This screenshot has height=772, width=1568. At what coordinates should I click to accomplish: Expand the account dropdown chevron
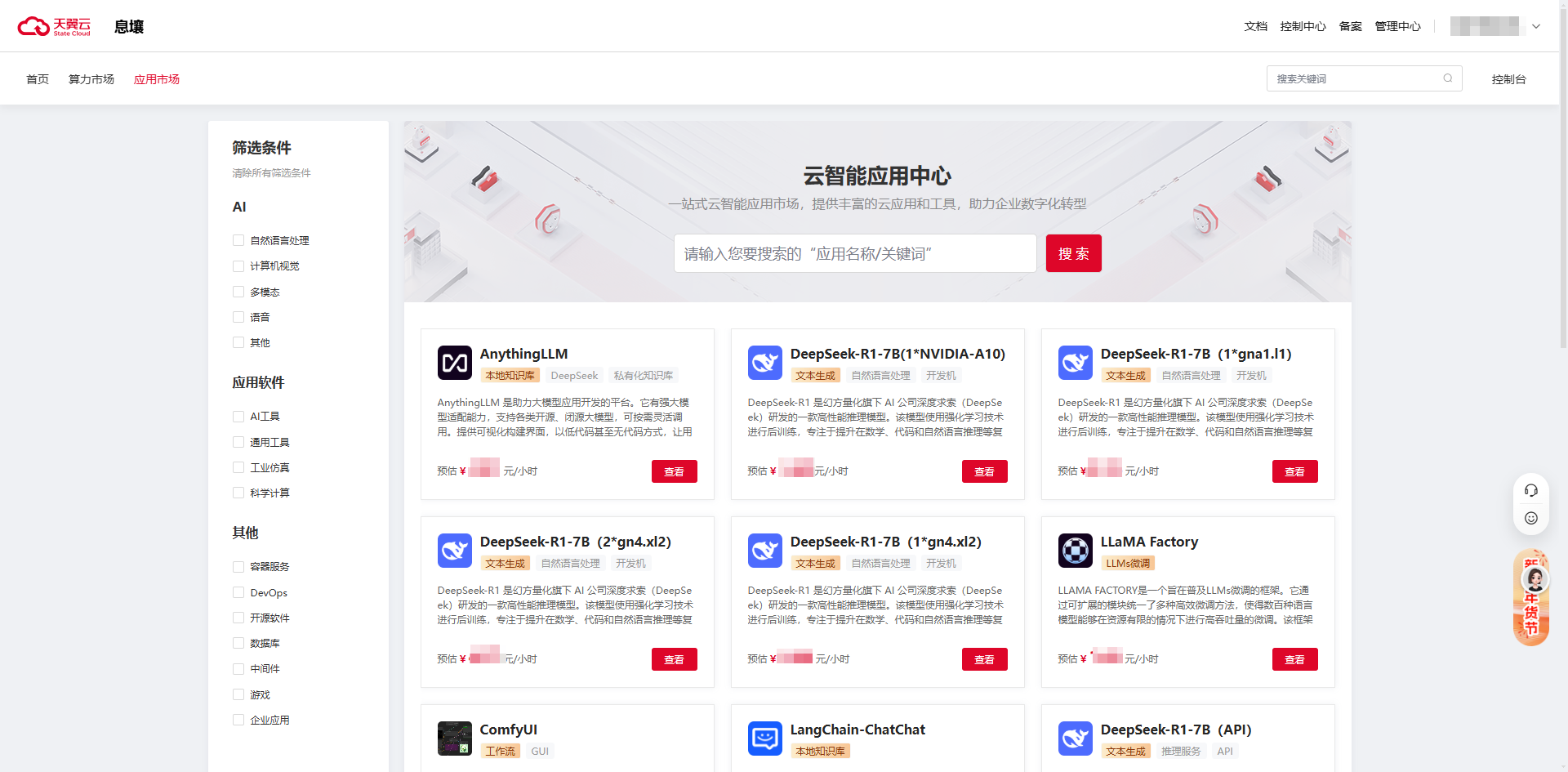point(1536,26)
